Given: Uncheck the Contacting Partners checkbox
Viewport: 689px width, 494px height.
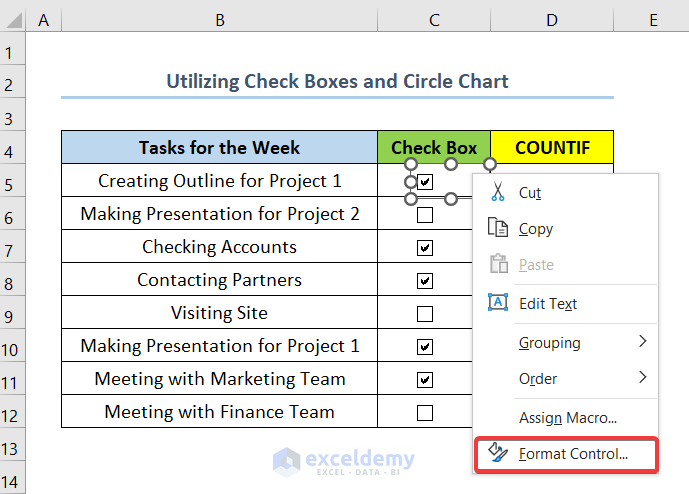Looking at the screenshot, I should tap(425, 280).
